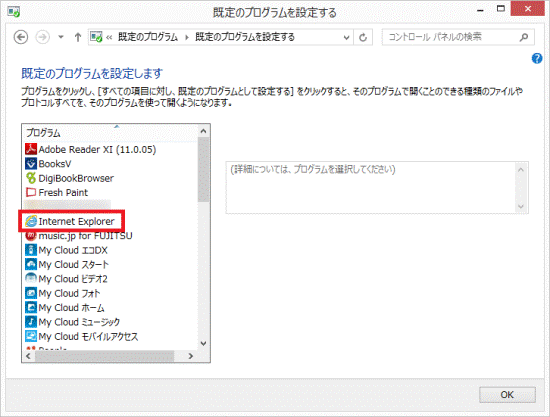Click the program list horizontal scrollbar thumb
The image size is (550, 417).
(x=104, y=356)
